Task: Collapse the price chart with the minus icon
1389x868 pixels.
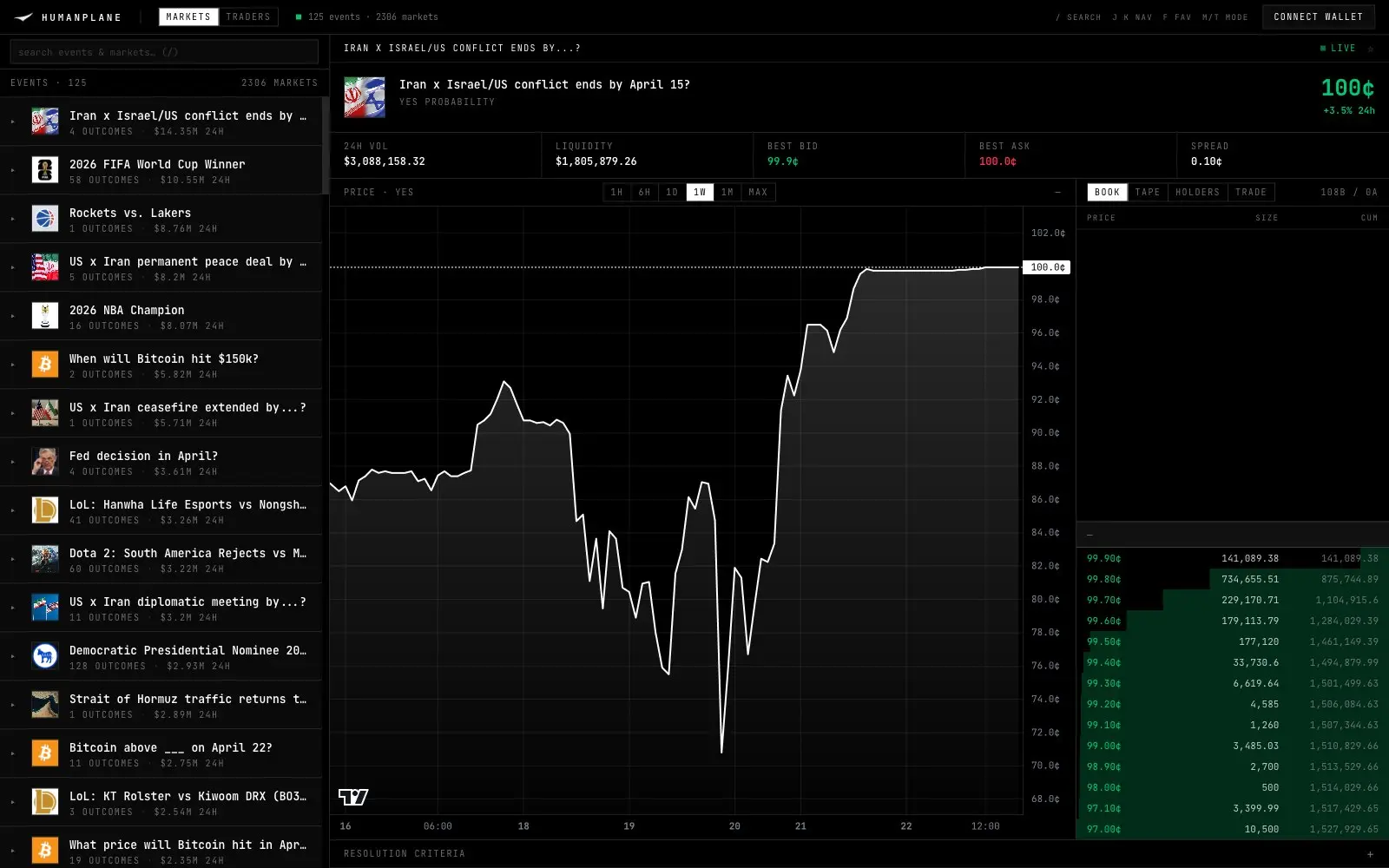Action: pos(1057,193)
